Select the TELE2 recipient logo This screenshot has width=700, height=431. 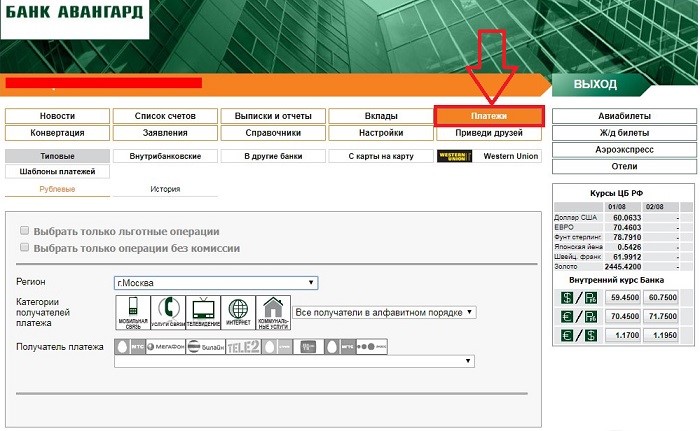tap(243, 347)
